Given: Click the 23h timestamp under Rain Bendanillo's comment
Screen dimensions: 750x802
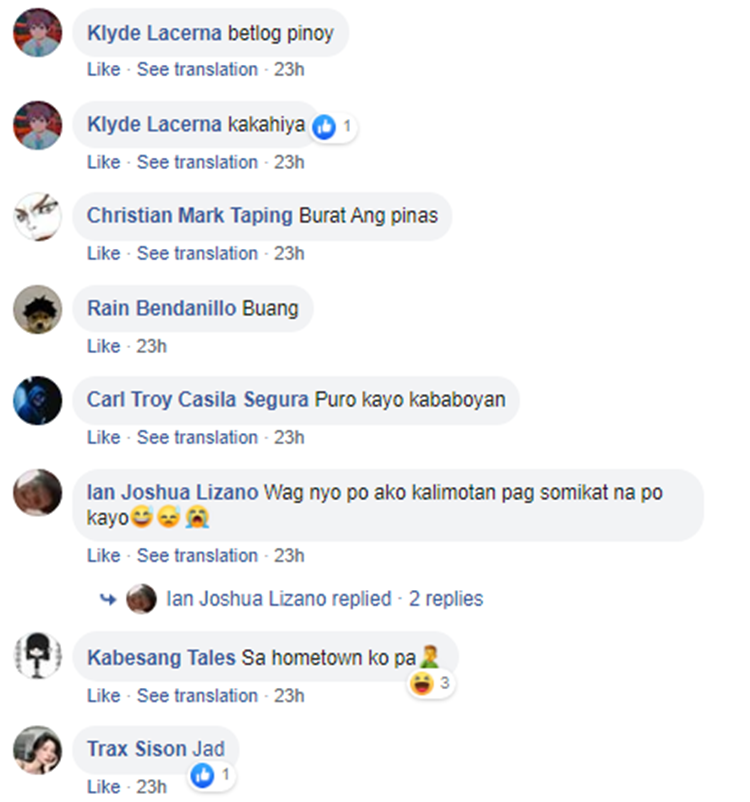Looking at the screenshot, I should 151,346.
